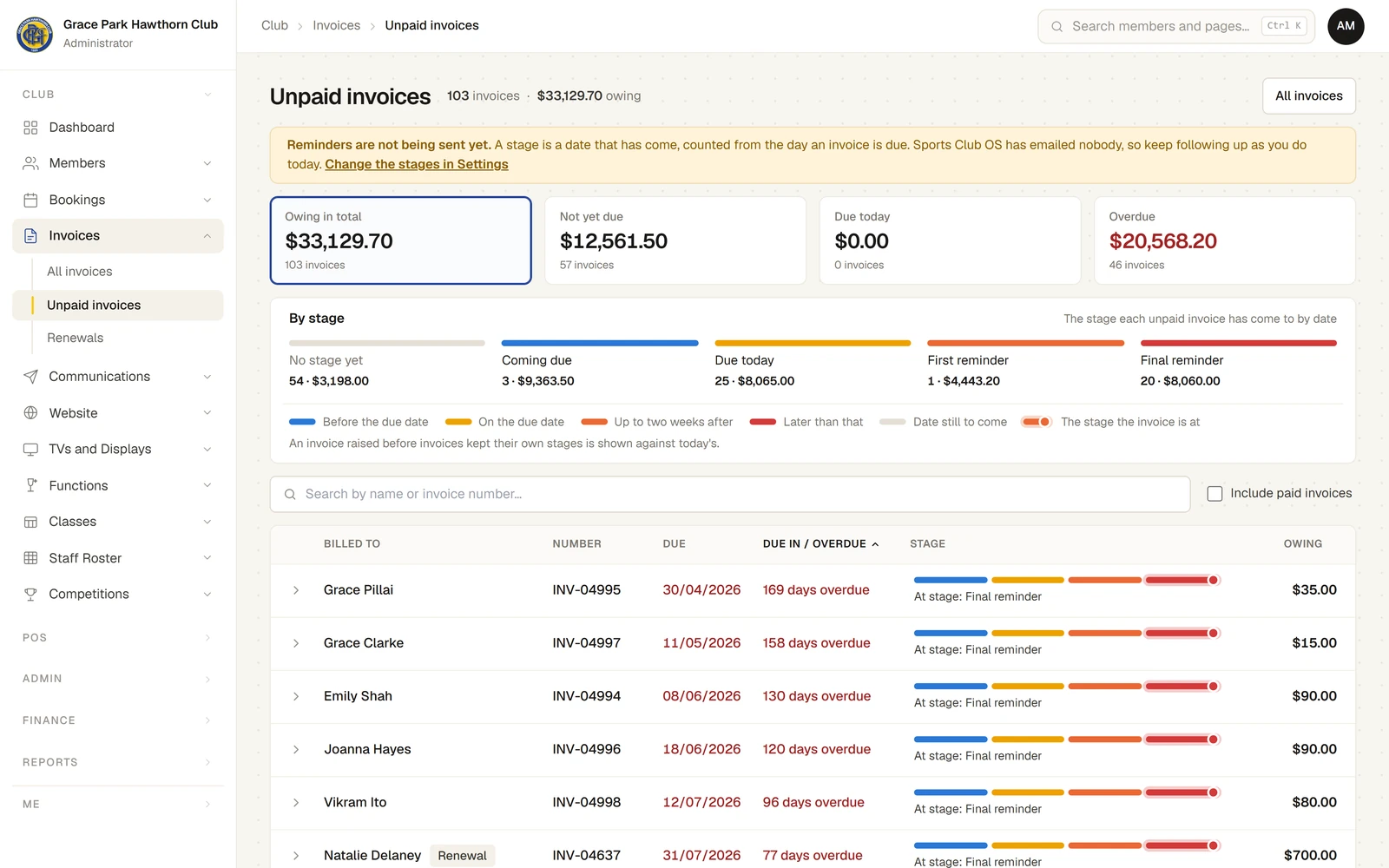Select the Owing in total card

401,240
